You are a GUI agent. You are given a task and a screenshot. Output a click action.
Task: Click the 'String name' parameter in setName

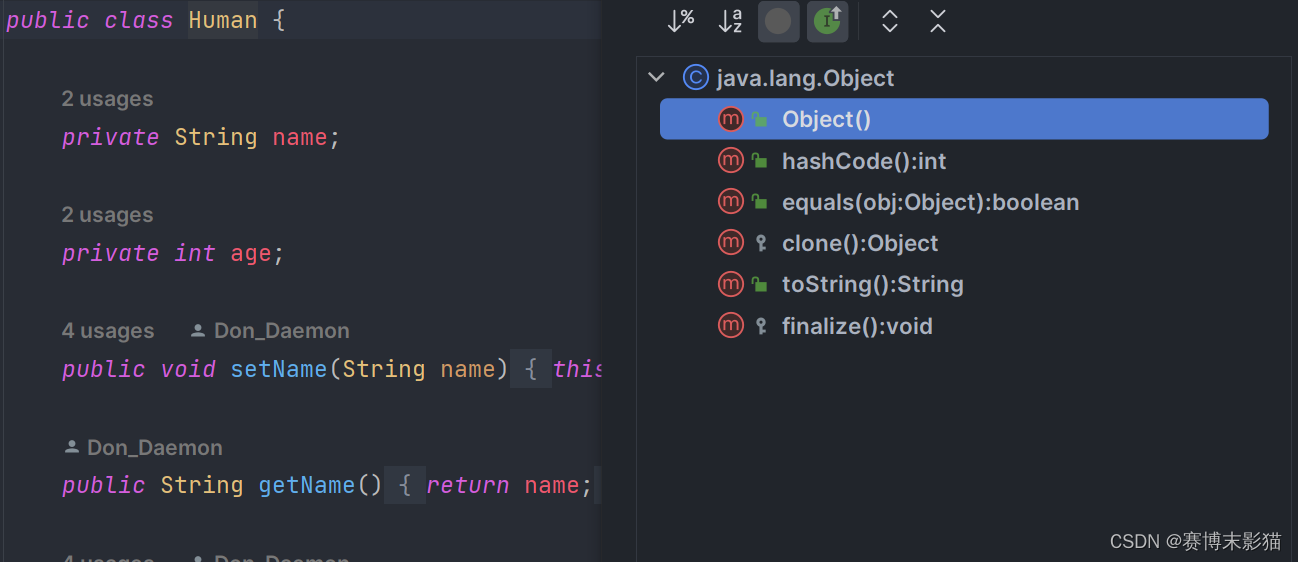tap(419, 369)
